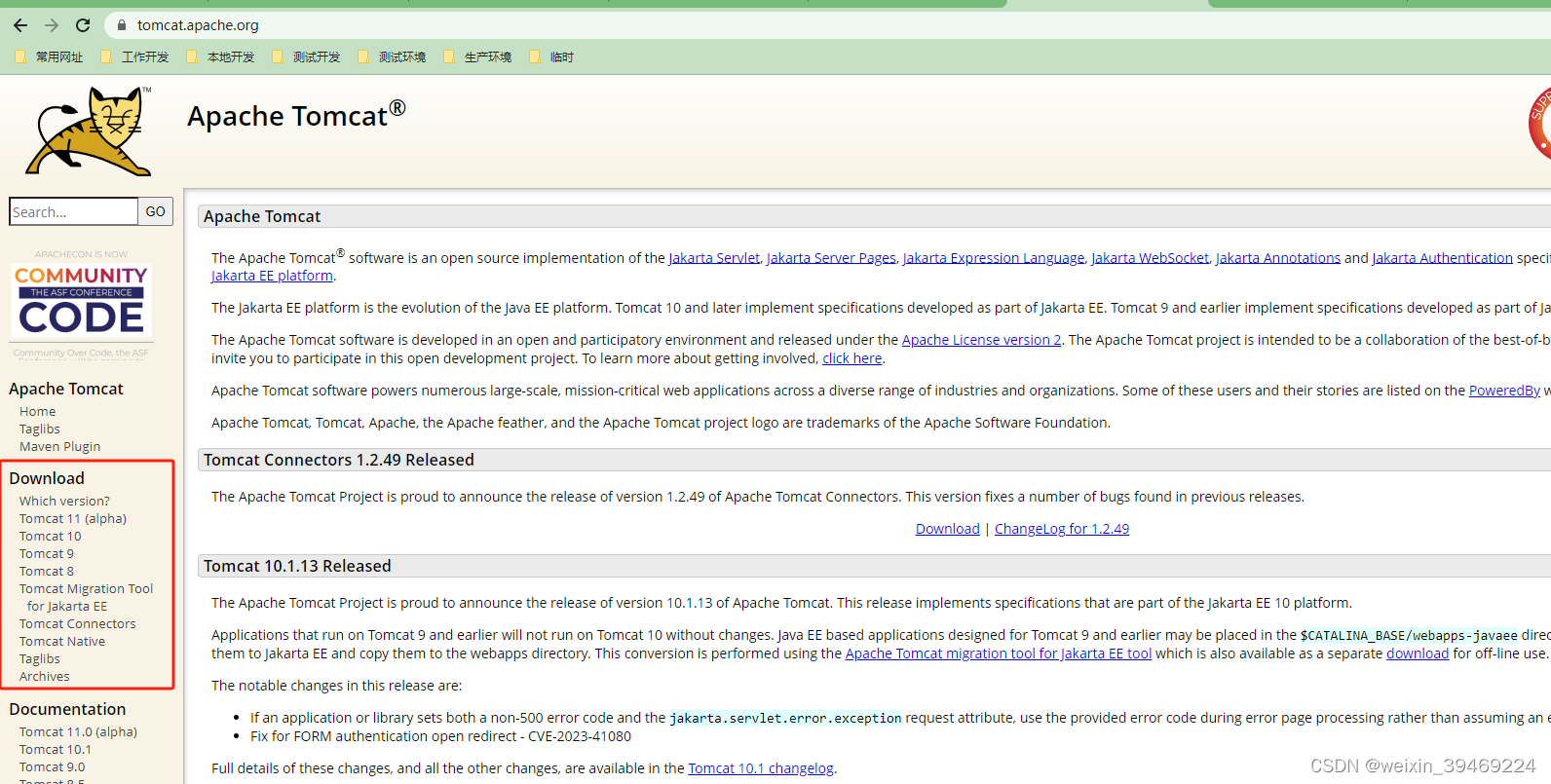
Task: Open Taglibs under the Apache Tomcat section
Action: coord(40,429)
